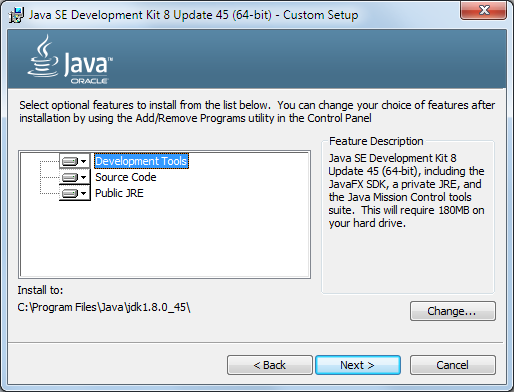Click the 'Install to:' label

pyautogui.click(x=40, y=290)
